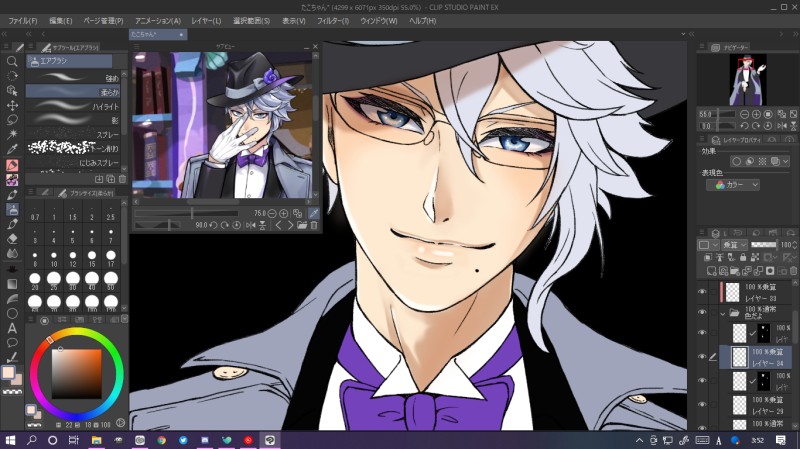The width and height of the screenshot is (800, 449).
Task: Choose the トーン削り airbrush sub tool
Action: click(73, 148)
